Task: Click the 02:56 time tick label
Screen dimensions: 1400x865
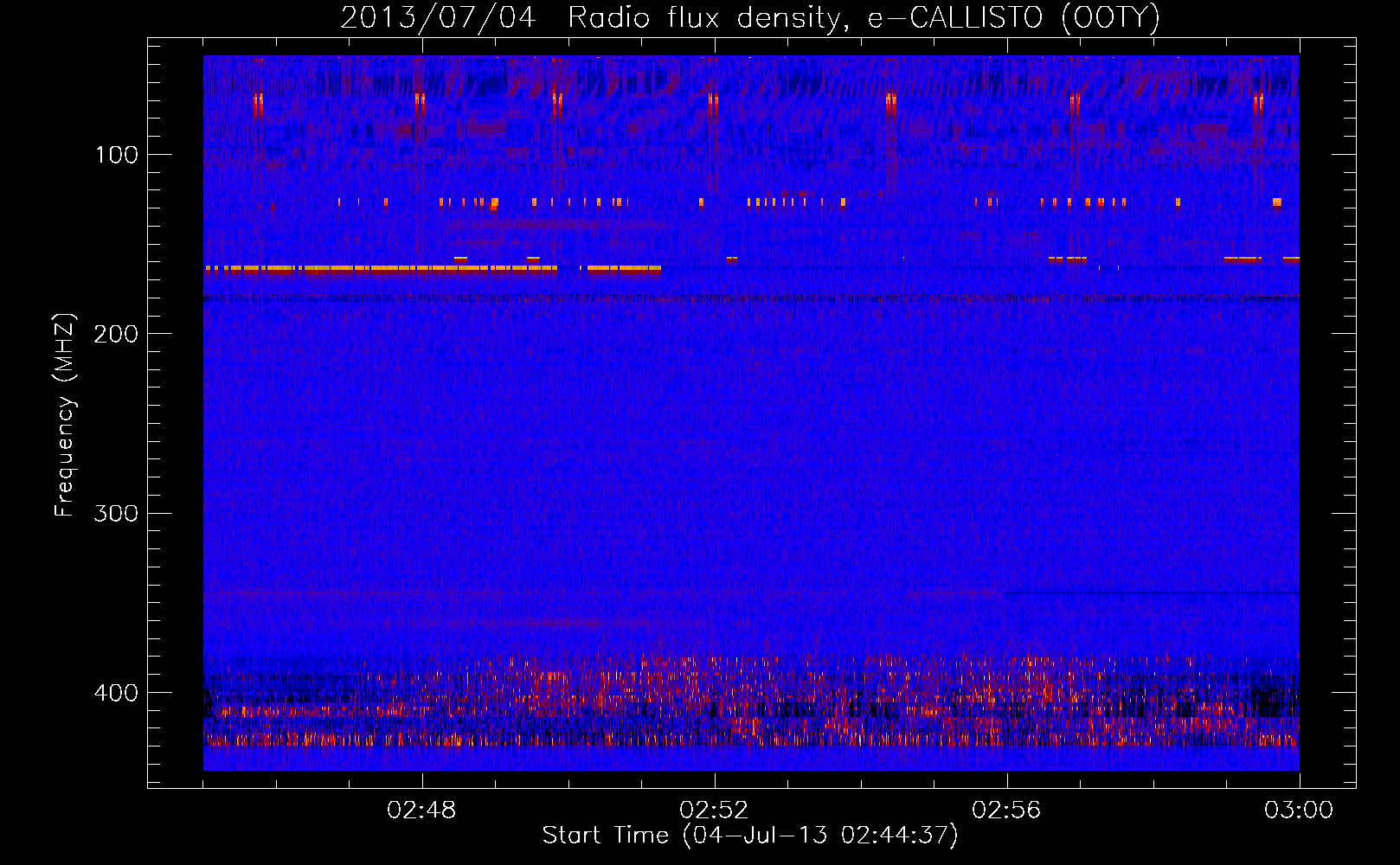Action: (1006, 811)
